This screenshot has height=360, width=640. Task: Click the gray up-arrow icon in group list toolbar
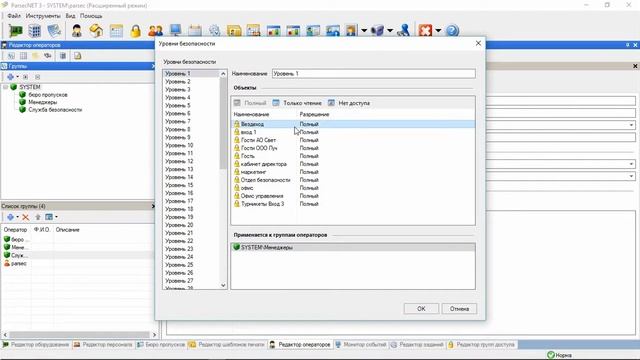click(x=38, y=217)
